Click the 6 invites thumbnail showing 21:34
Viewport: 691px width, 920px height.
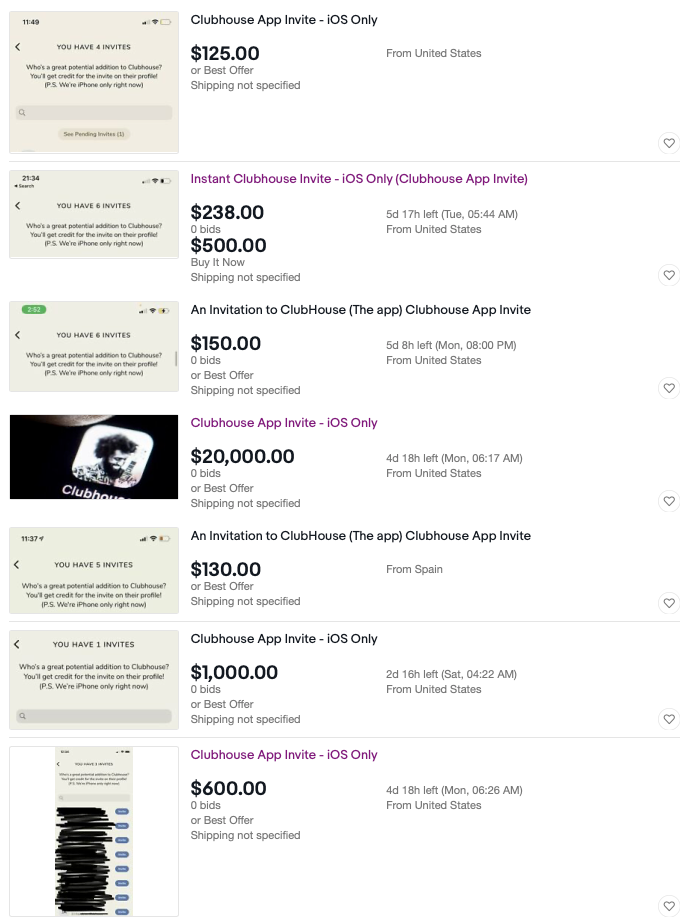click(x=94, y=214)
